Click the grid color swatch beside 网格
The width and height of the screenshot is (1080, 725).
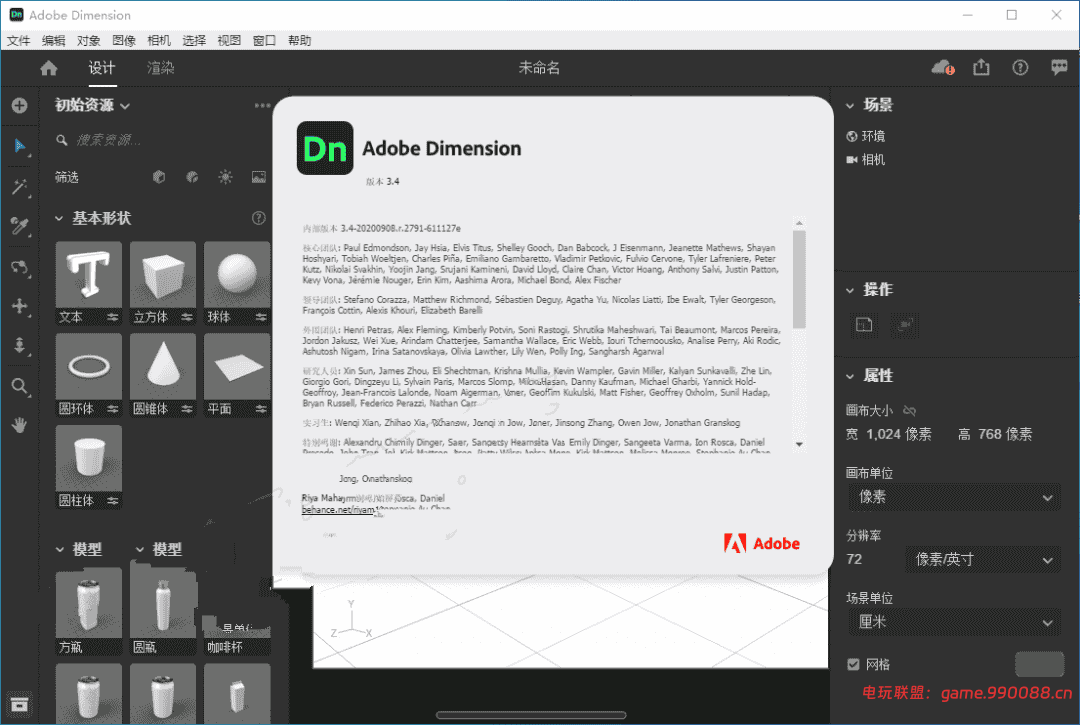1039,664
